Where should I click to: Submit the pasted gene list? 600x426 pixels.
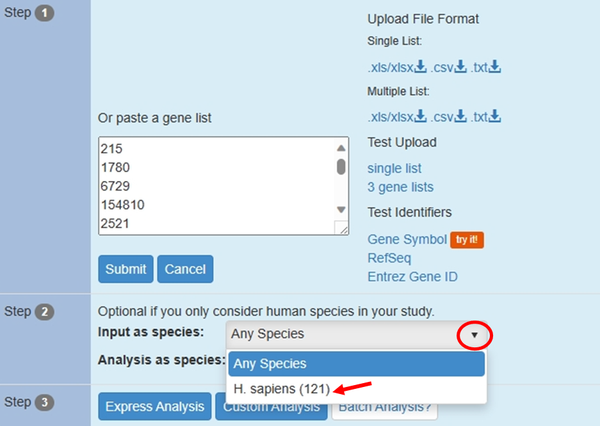click(x=125, y=269)
